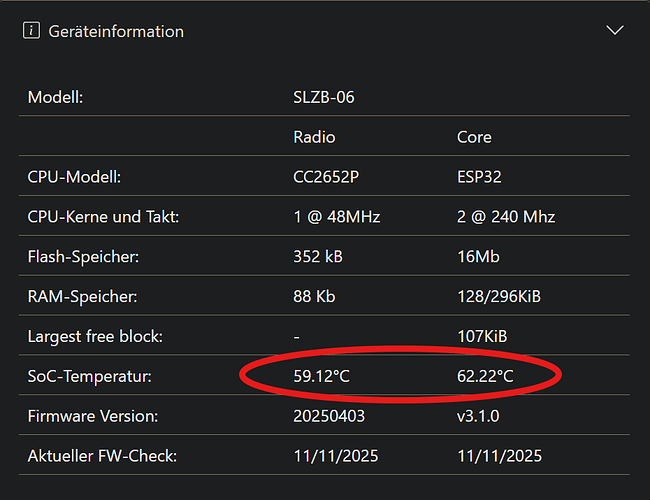Collapse the Geräteinformation panel with the chevron

[x=615, y=30]
